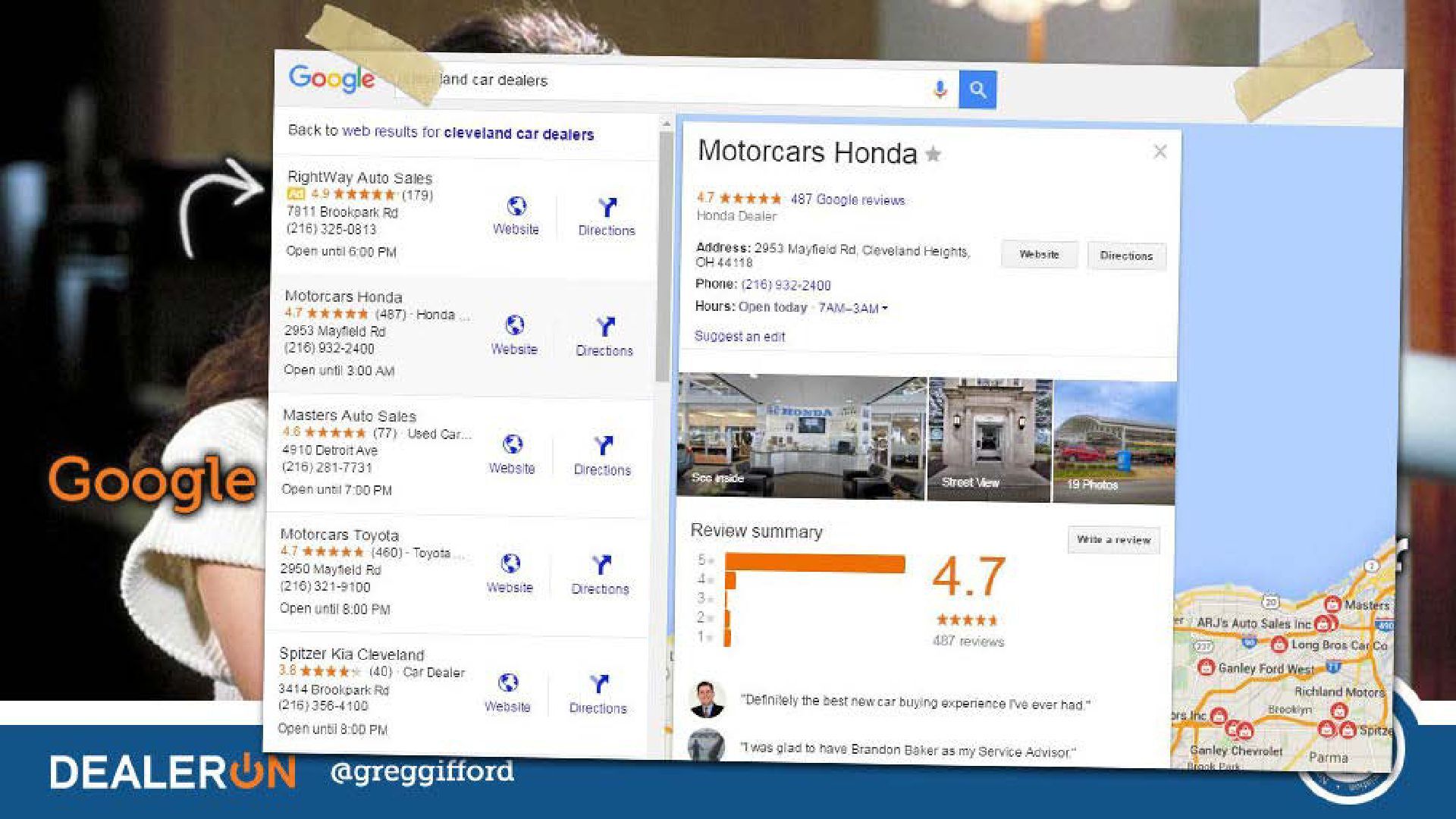Get Directions icon in Motorcars Honda row
The height and width of the screenshot is (819, 1456).
pyautogui.click(x=605, y=327)
